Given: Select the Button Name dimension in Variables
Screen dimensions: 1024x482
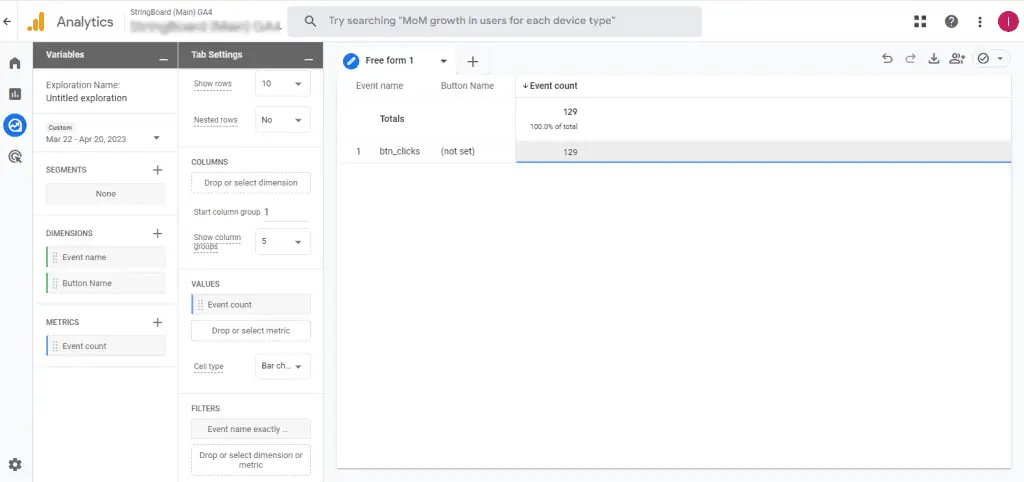Looking at the screenshot, I should click(106, 283).
